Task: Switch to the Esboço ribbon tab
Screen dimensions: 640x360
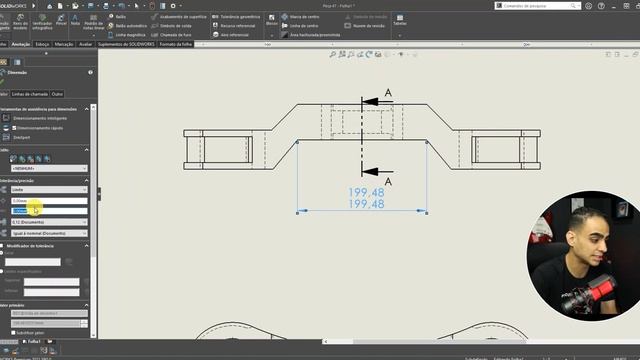Action: 42,44
